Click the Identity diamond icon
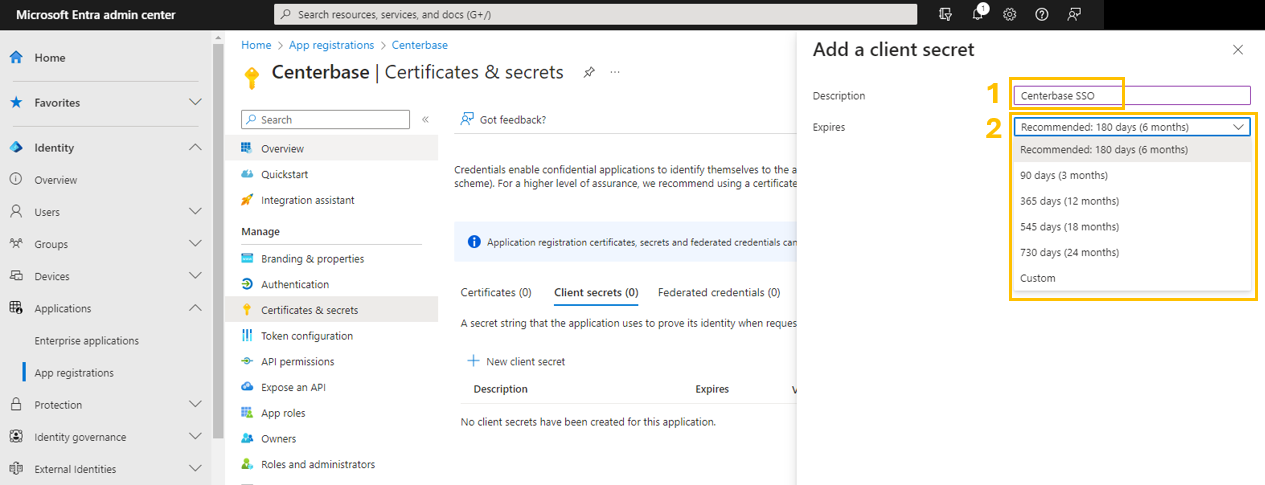 tap(16, 147)
